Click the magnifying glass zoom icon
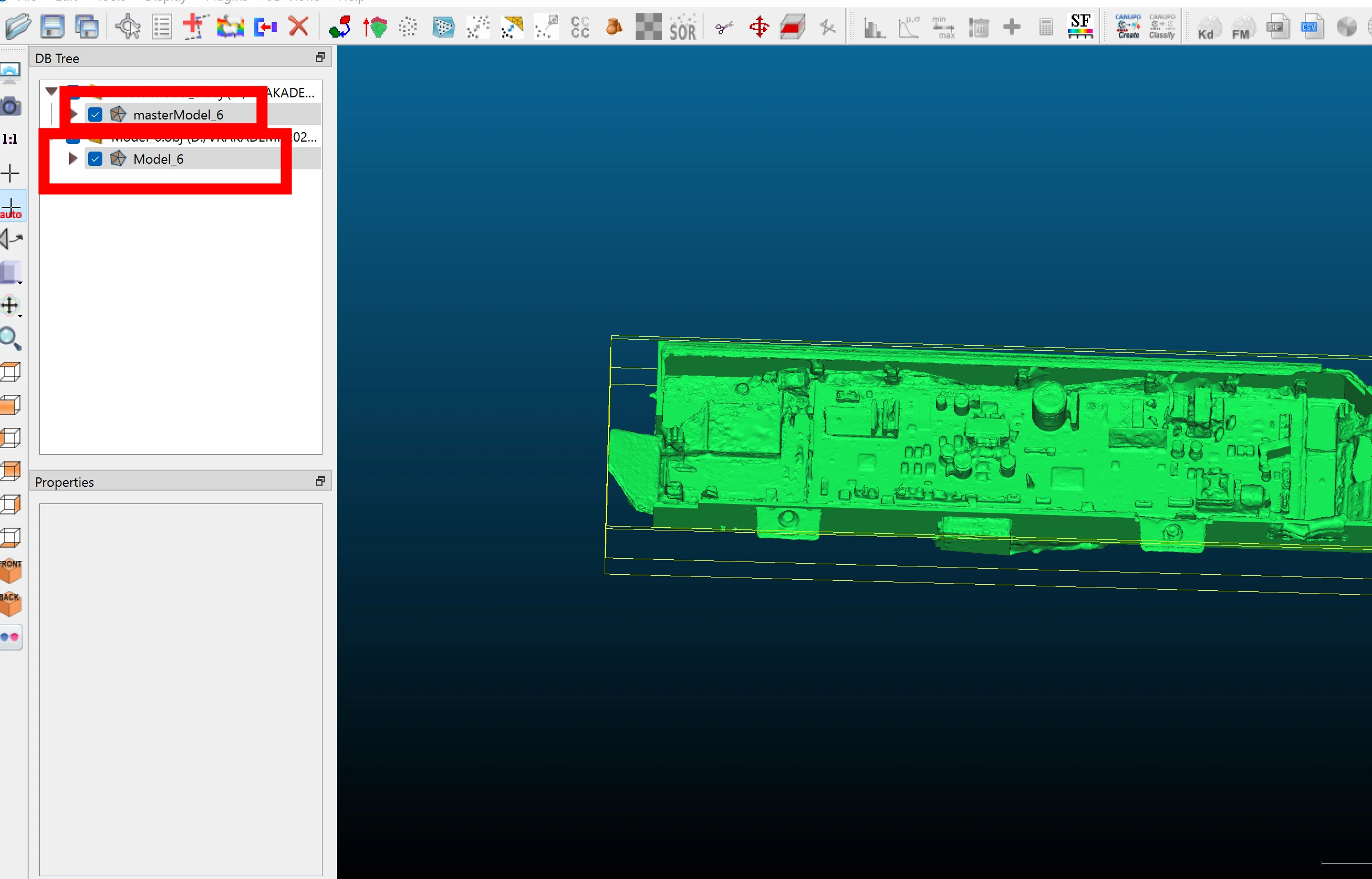Screen dimensions: 1372x879 pyautogui.click(x=11, y=339)
